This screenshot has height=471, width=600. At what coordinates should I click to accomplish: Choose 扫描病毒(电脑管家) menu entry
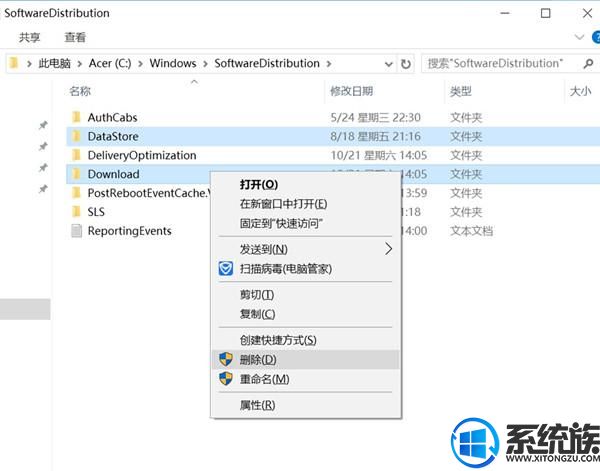point(305,269)
